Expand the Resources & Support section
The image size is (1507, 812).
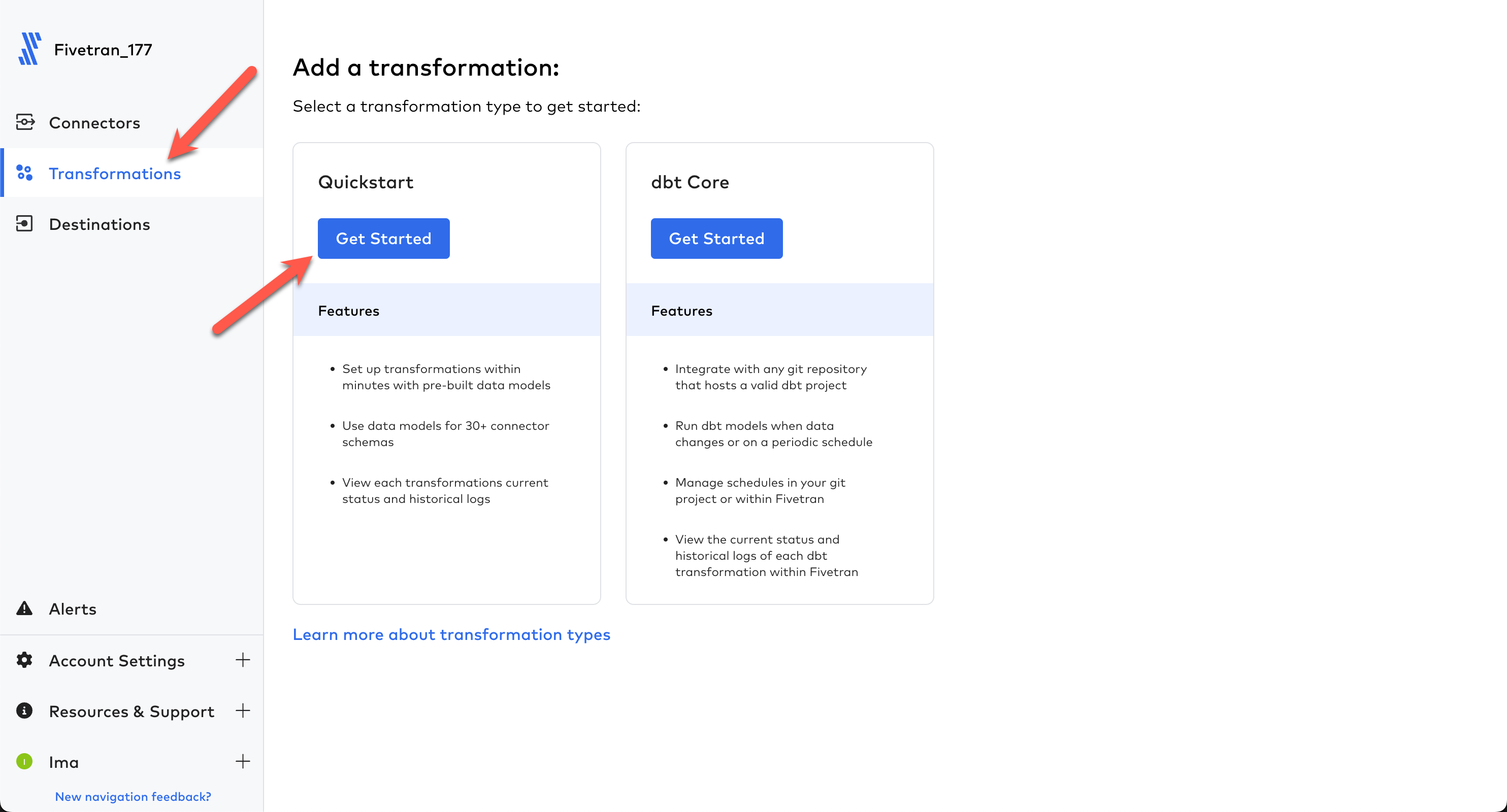point(243,711)
